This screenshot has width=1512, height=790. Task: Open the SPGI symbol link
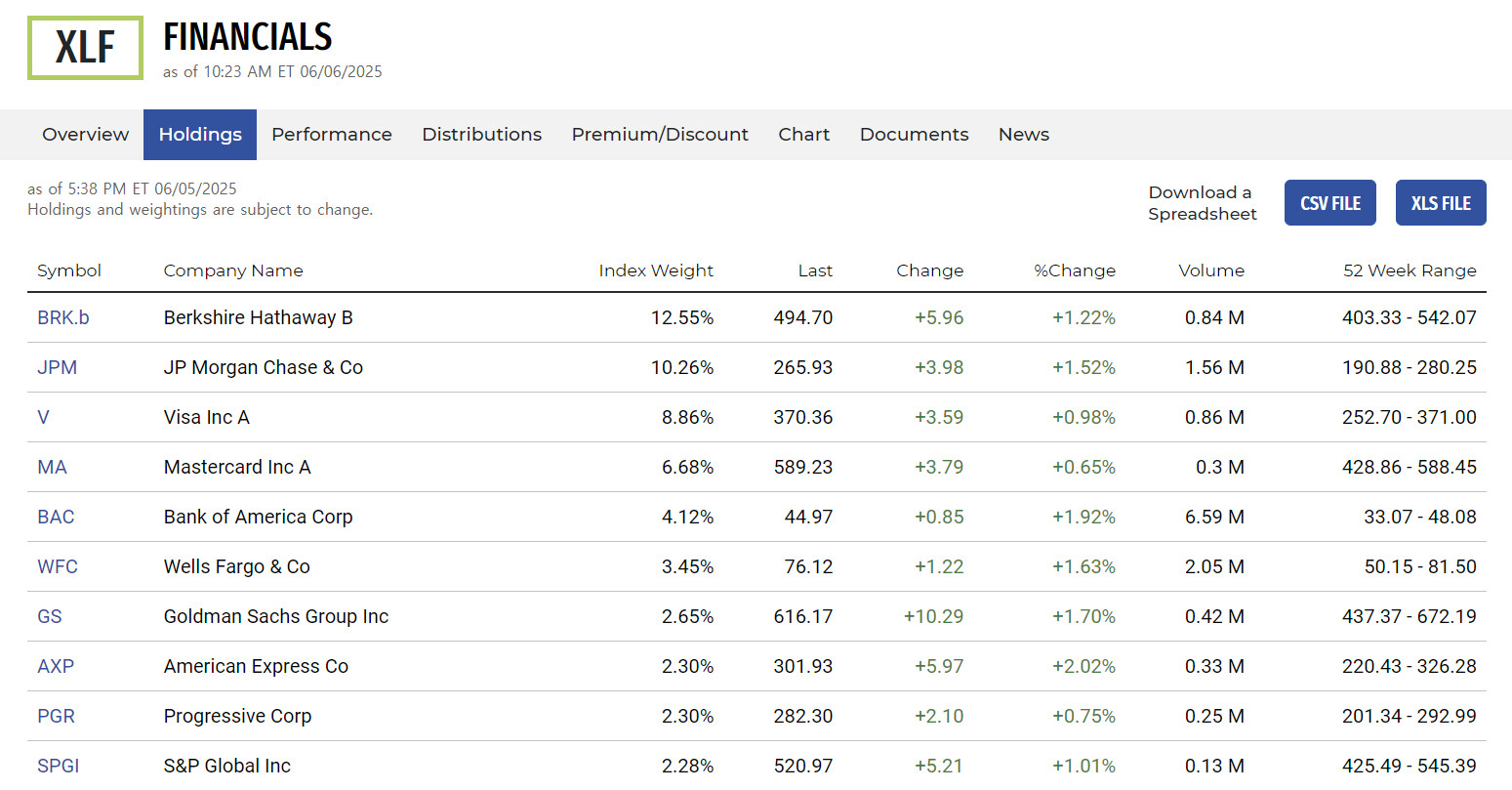point(59,767)
